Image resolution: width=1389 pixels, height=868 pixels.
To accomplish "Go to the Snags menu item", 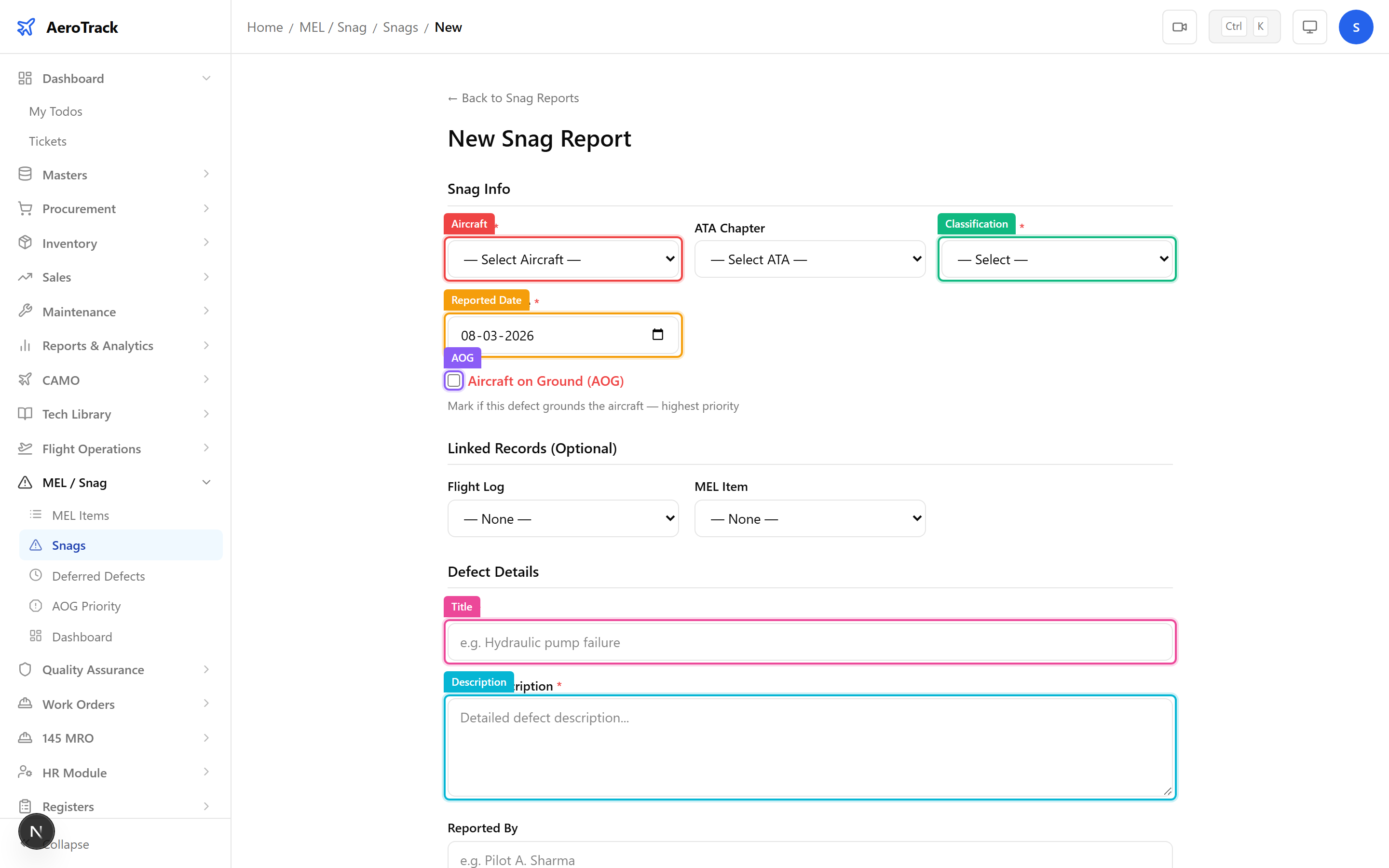I will (68, 545).
